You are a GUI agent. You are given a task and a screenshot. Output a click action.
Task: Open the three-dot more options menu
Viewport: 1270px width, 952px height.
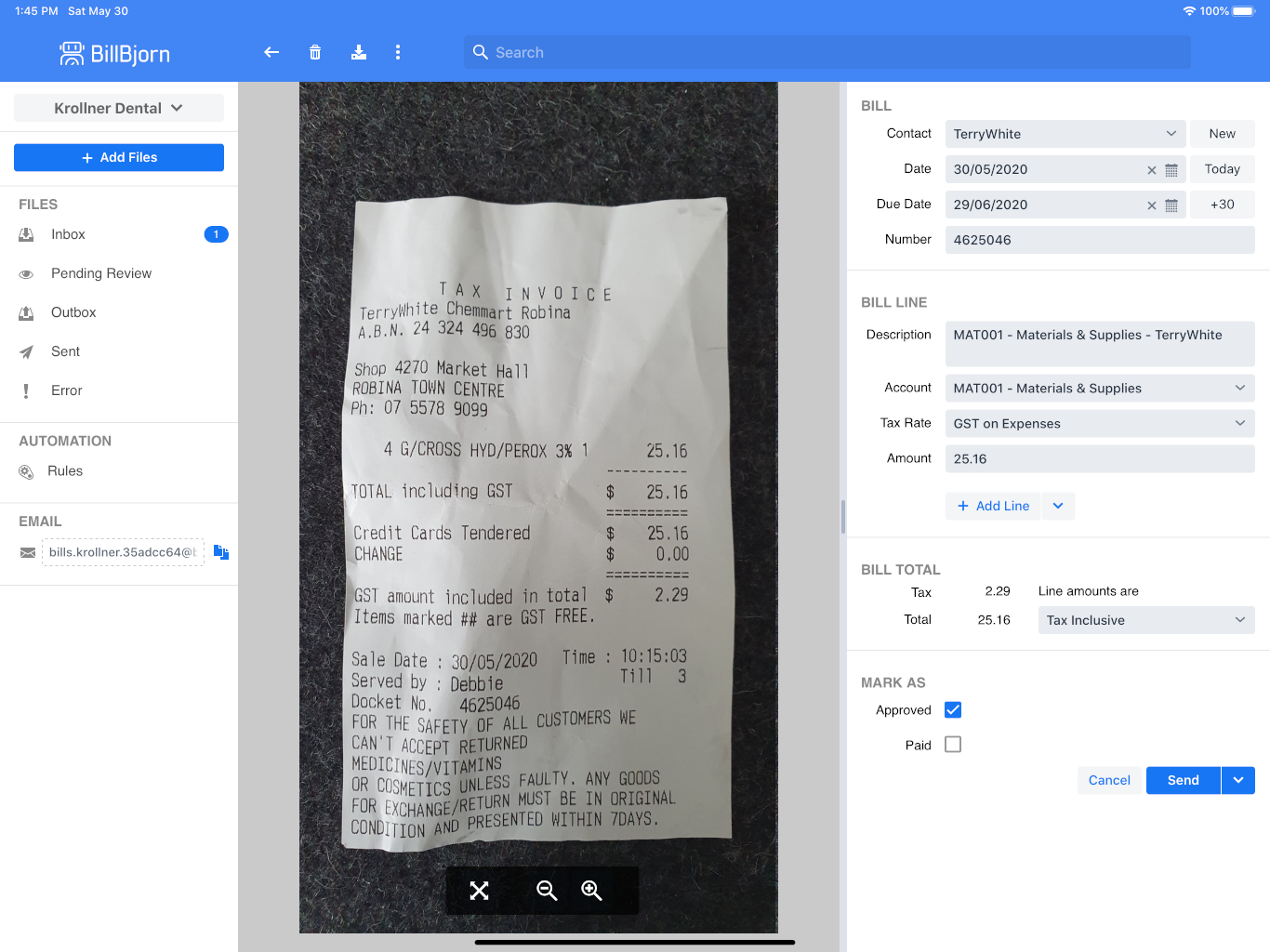click(398, 52)
